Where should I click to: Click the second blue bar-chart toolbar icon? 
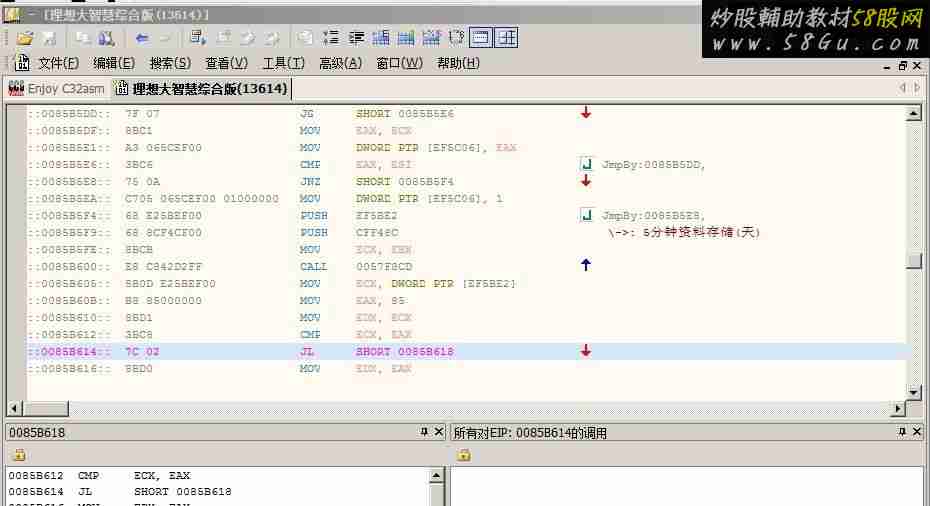click(x=406, y=38)
